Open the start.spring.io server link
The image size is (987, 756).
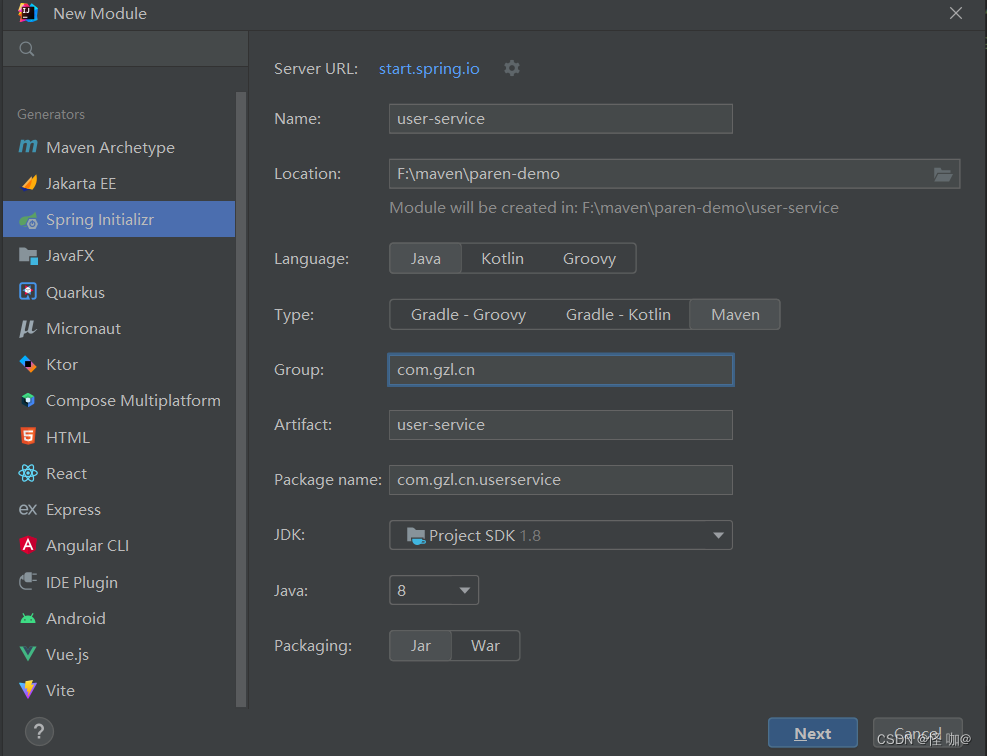429,69
